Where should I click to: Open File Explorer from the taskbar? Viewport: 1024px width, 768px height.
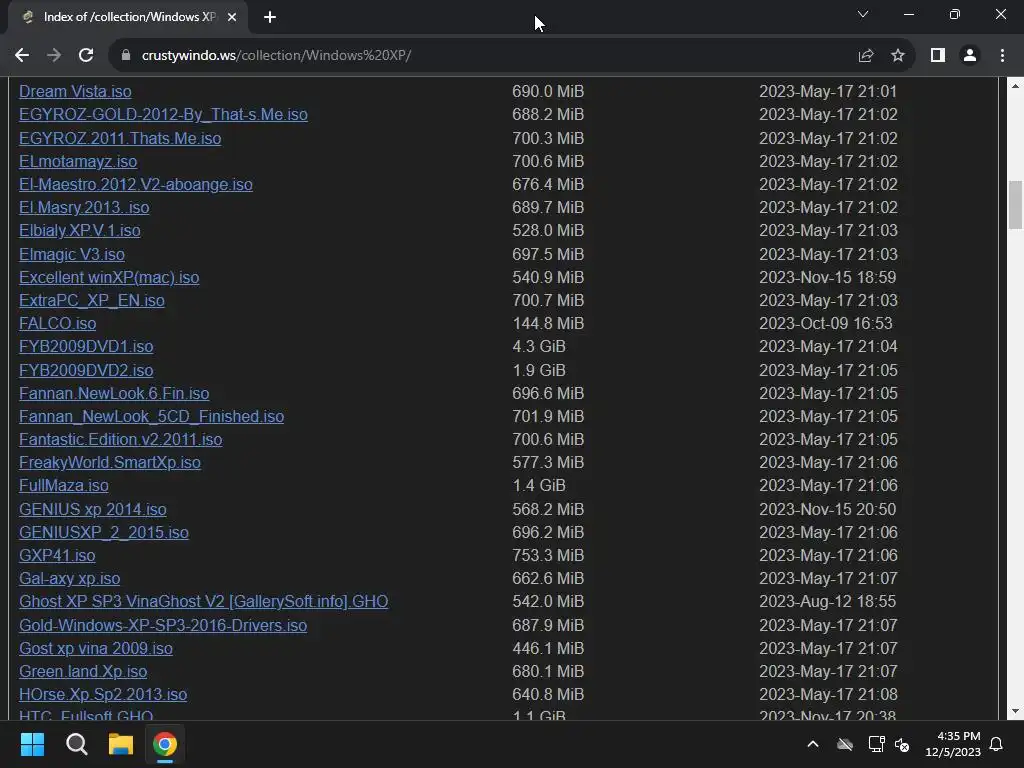(121, 744)
